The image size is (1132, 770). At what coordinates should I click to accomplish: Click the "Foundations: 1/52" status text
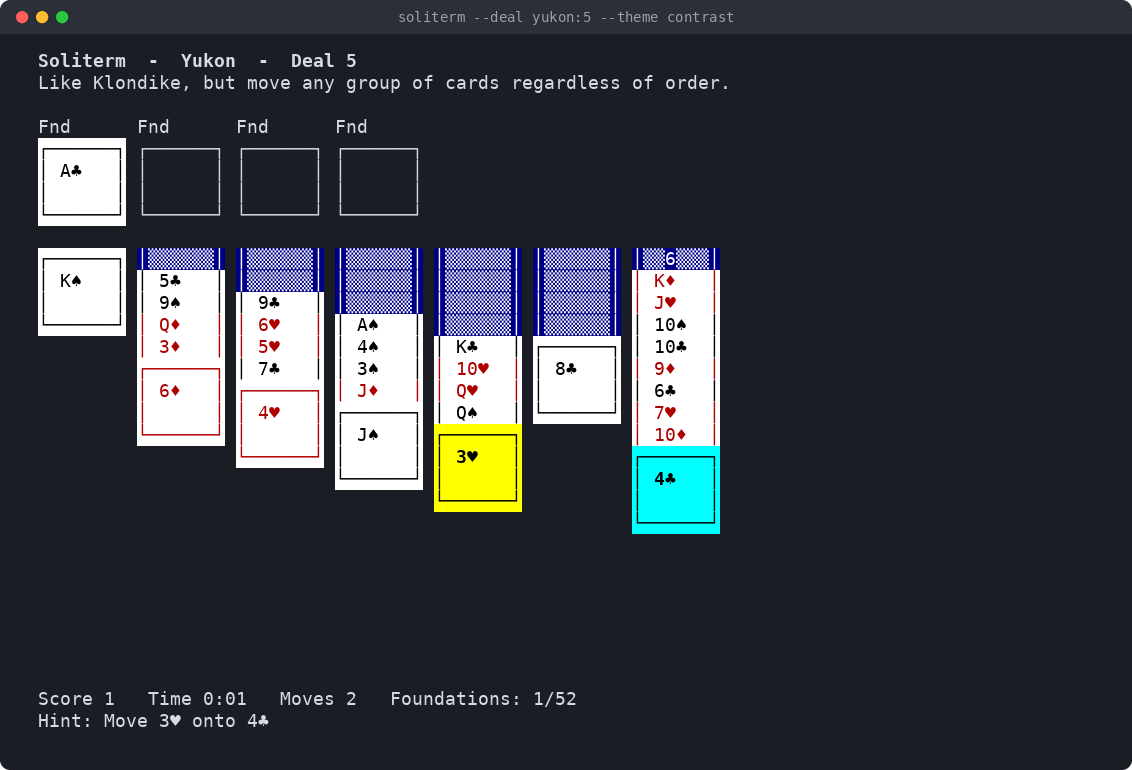pos(483,699)
